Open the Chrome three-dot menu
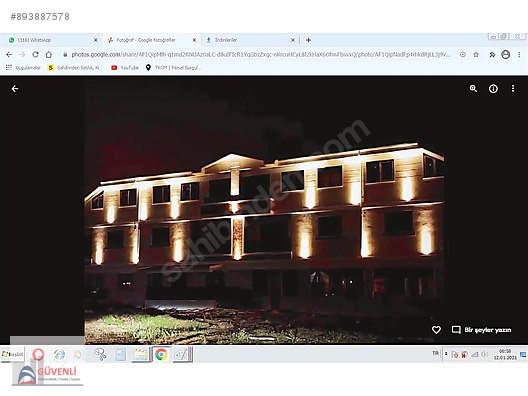 click(x=519, y=55)
